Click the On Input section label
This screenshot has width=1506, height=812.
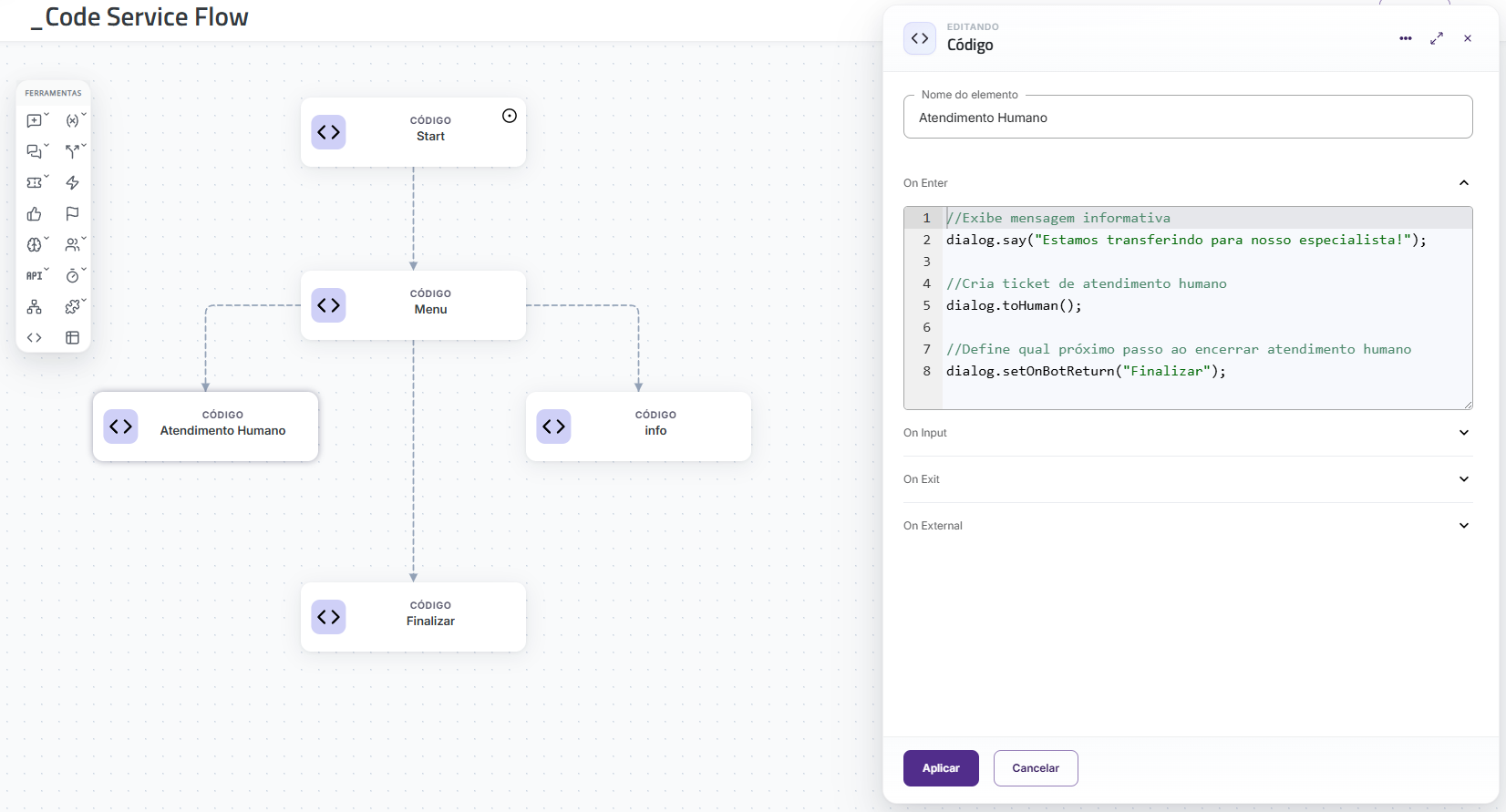924,433
